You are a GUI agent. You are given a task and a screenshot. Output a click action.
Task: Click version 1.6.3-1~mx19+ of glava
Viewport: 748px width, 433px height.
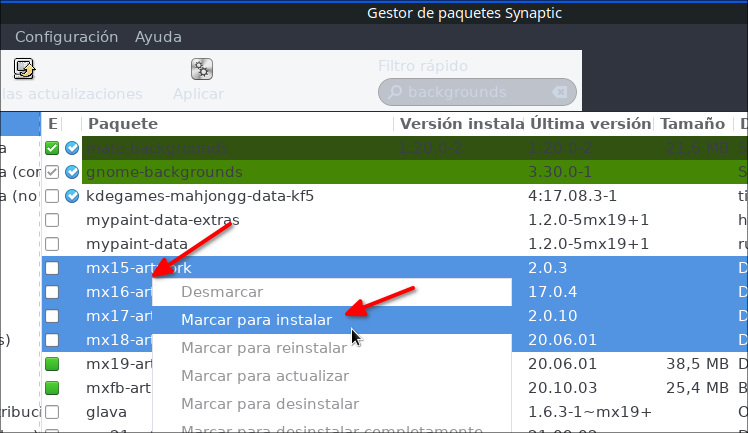[x=590, y=412]
